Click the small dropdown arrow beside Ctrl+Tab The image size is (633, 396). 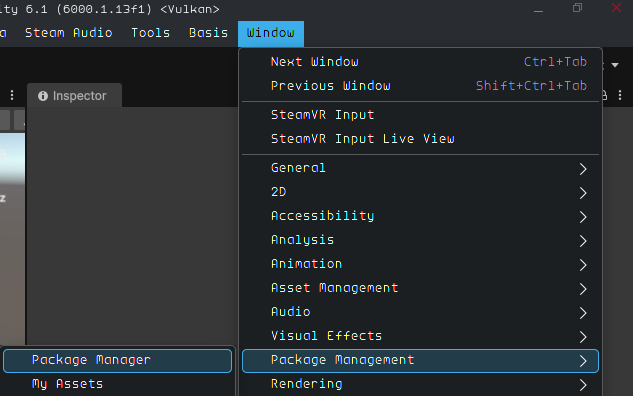point(615,65)
